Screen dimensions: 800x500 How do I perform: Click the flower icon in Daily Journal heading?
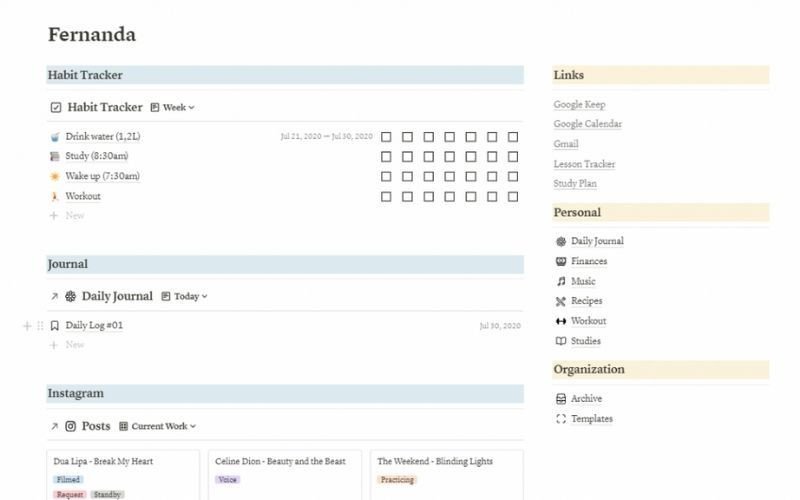coord(70,296)
